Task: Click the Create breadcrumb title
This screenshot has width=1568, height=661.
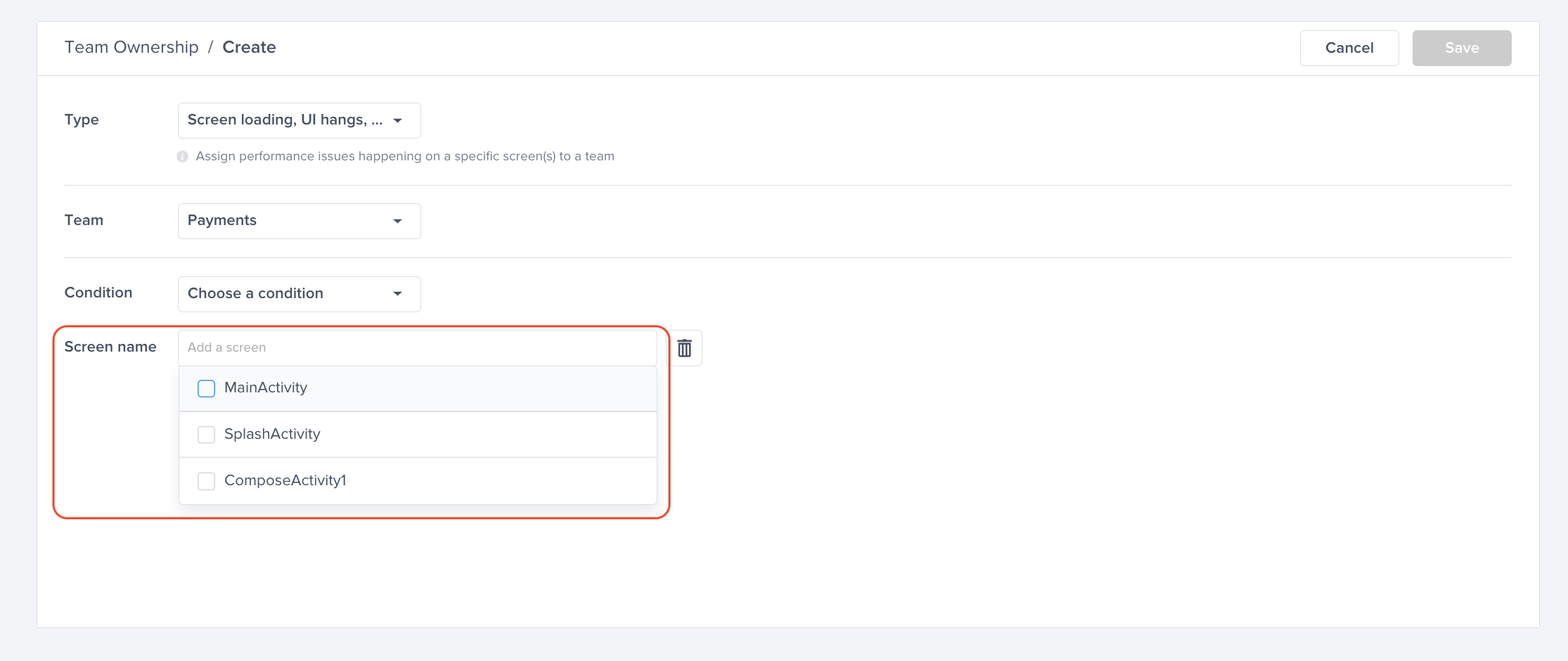Action: [249, 47]
